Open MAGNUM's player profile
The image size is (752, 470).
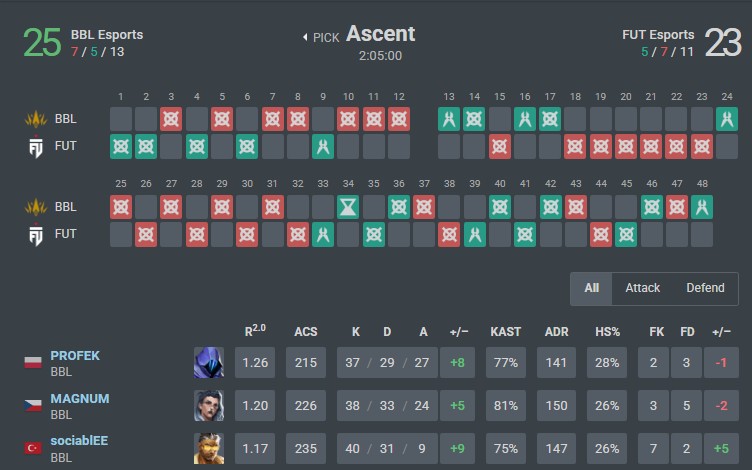(80, 398)
